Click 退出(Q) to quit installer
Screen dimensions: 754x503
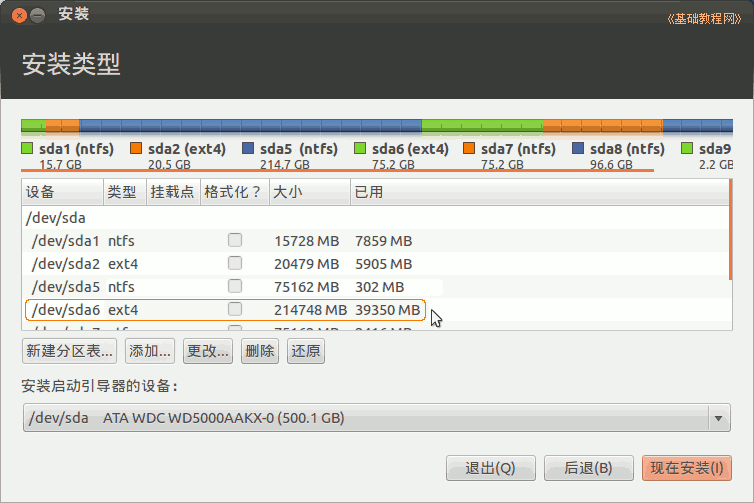[490, 468]
